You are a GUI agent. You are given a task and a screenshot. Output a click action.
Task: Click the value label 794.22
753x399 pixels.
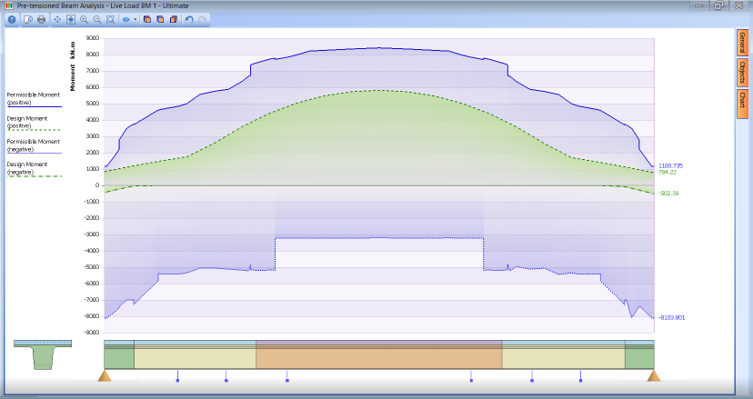tap(667, 172)
